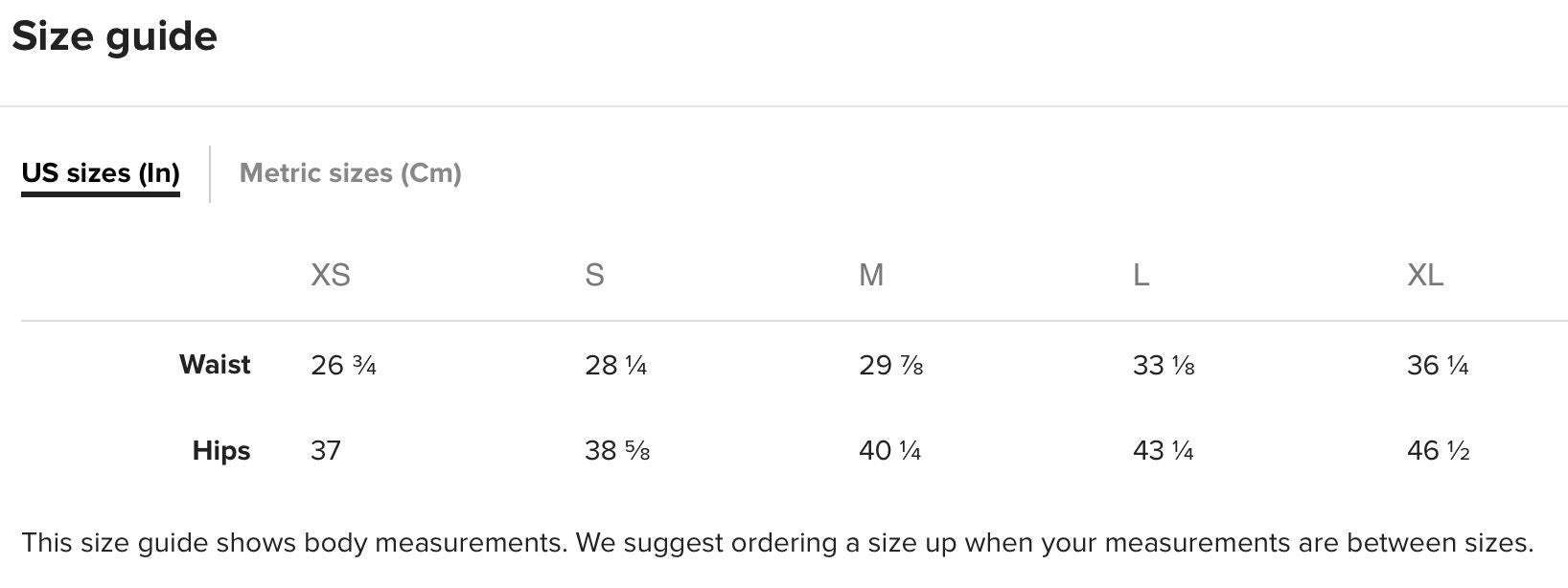Viewport: 1568px width, 588px height.
Task: Click the Waist row label
Action: (x=215, y=365)
